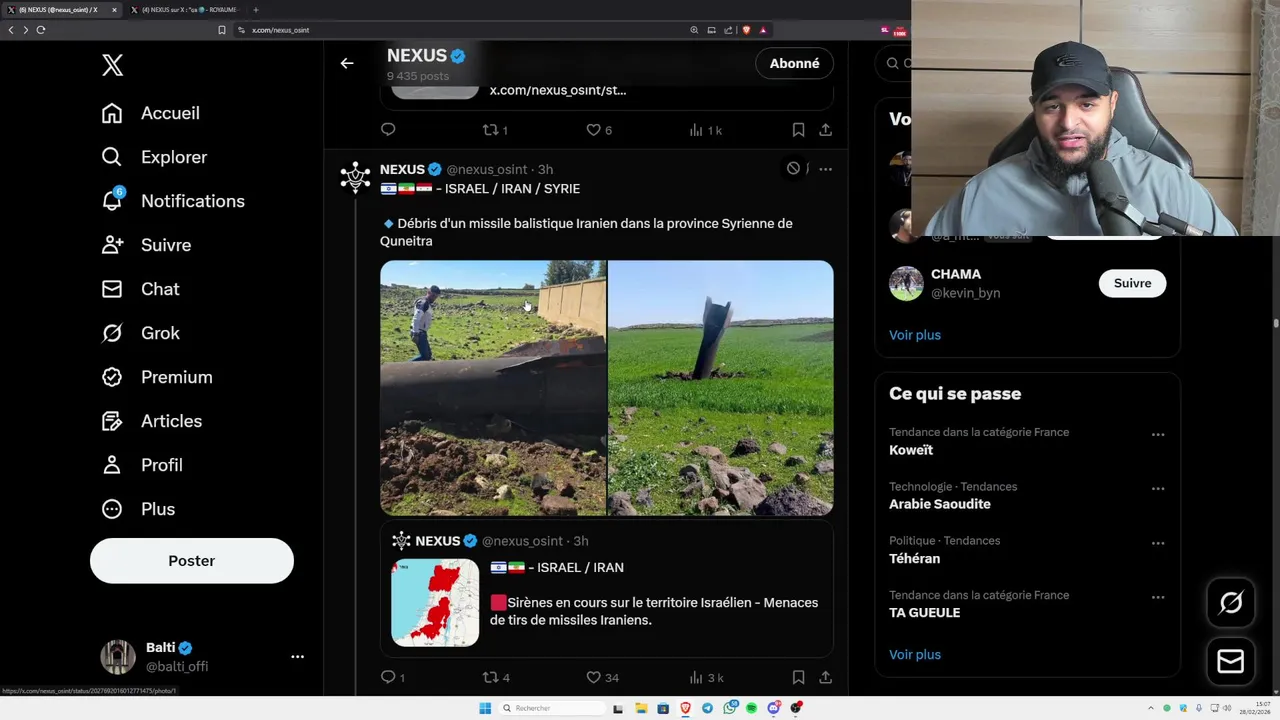The width and height of the screenshot is (1280, 720).
Task: Bookmark the post with 6 likes
Action: click(x=798, y=130)
